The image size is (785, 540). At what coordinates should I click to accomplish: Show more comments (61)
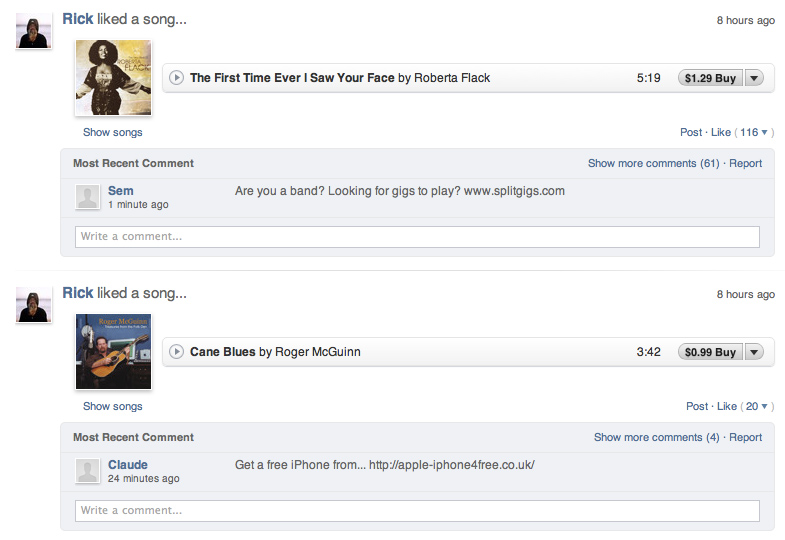tap(653, 163)
